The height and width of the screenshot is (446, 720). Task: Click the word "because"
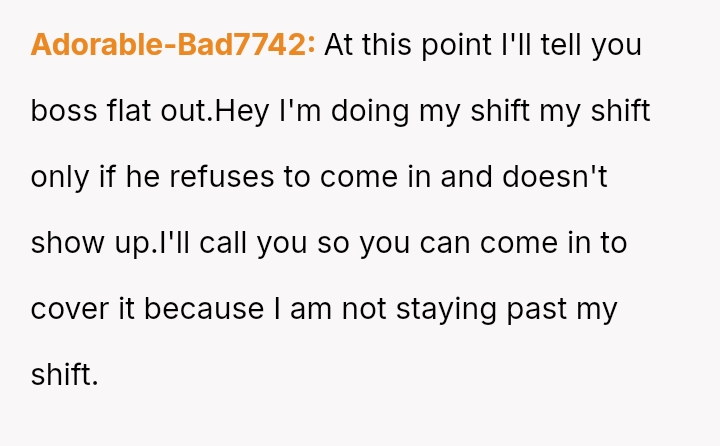[x=205, y=309]
